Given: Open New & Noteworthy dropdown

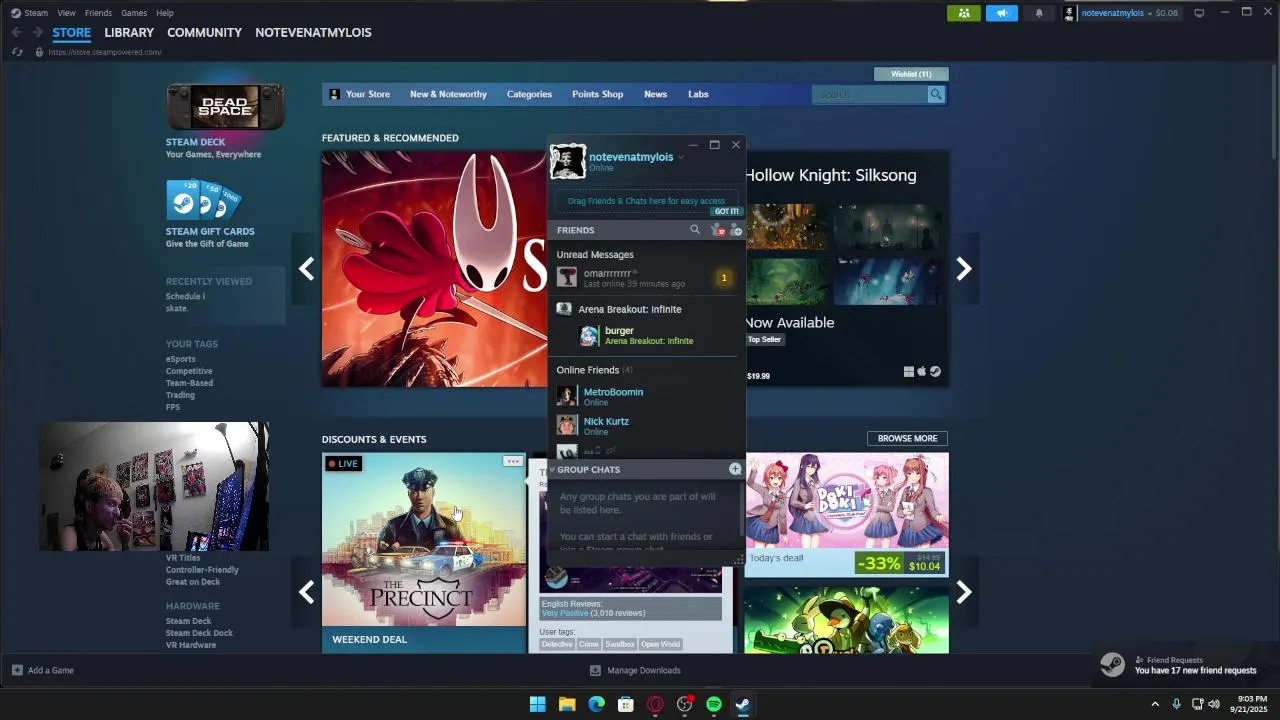Looking at the screenshot, I should click(448, 94).
